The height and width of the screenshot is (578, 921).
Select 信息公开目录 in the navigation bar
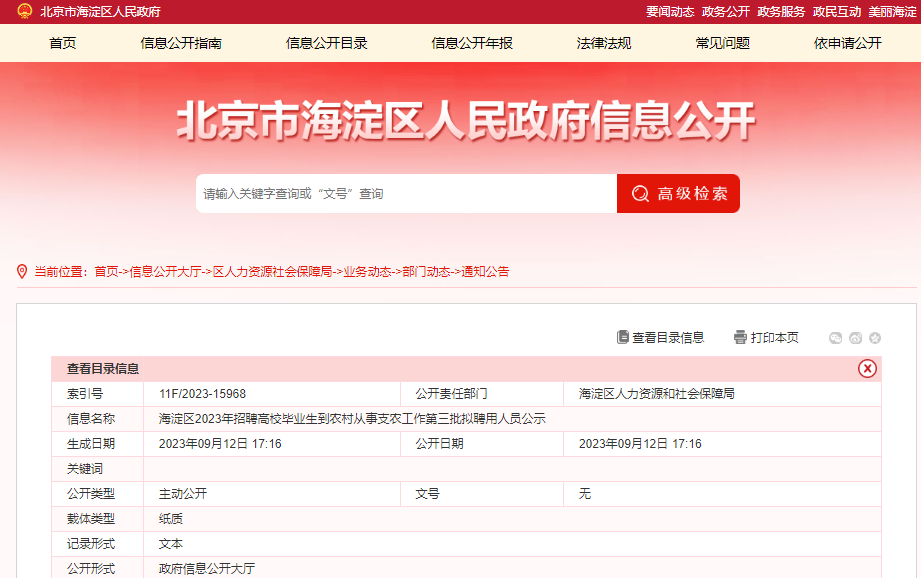[x=326, y=43]
